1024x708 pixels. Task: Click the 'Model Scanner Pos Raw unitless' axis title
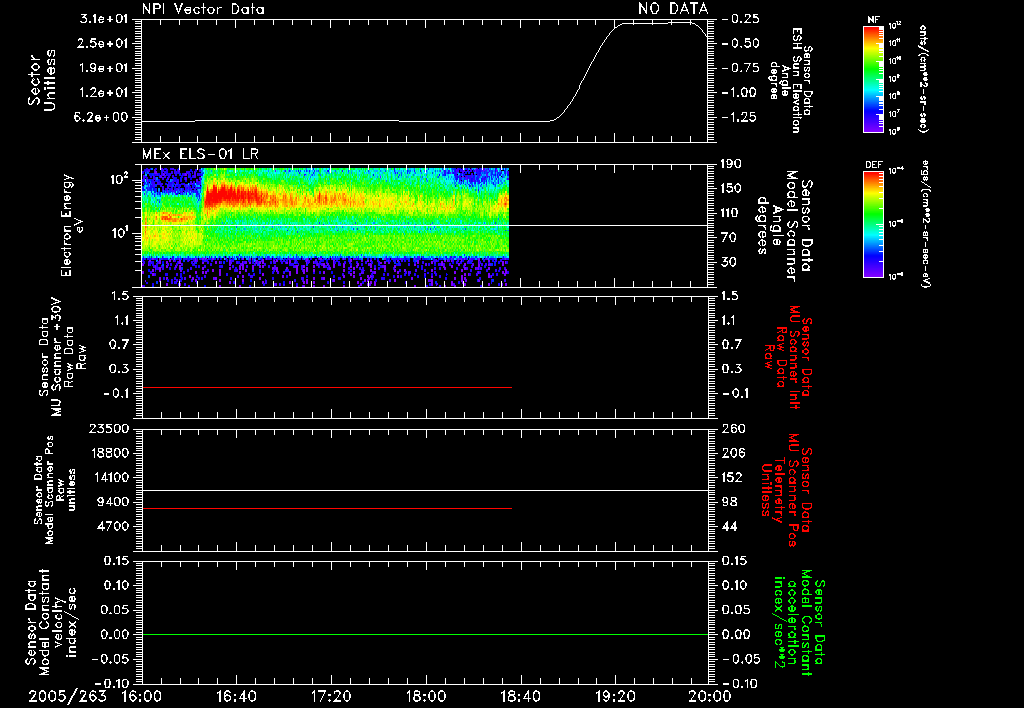click(x=55, y=490)
